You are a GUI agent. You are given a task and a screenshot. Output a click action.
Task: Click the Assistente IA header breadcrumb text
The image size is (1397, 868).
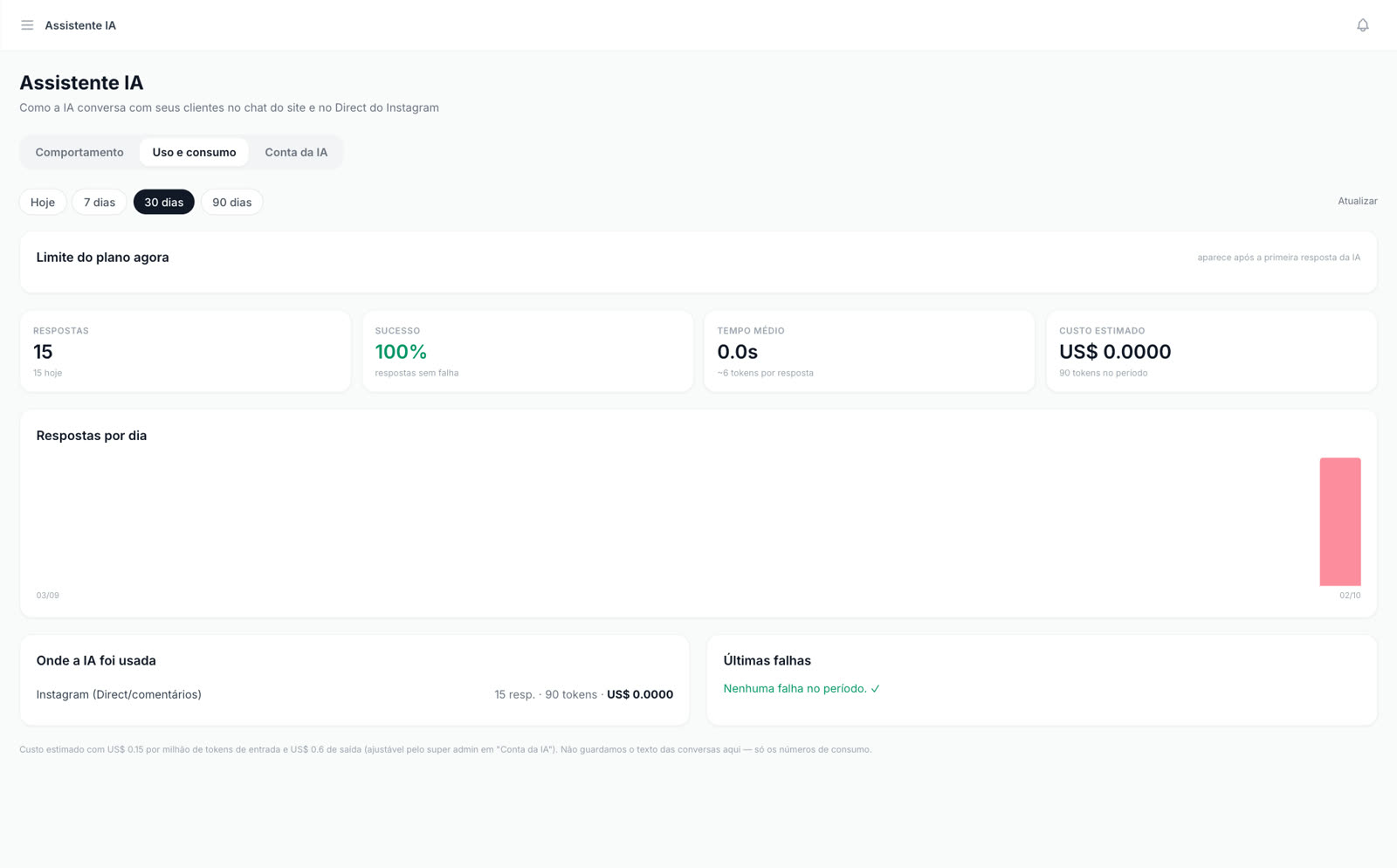coord(80,25)
